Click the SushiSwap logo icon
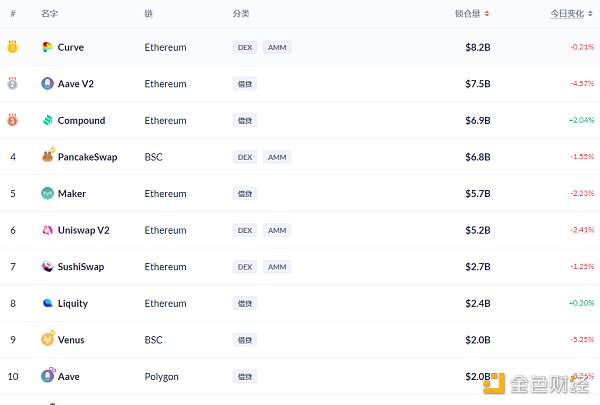The height and width of the screenshot is (405, 600). (x=47, y=266)
